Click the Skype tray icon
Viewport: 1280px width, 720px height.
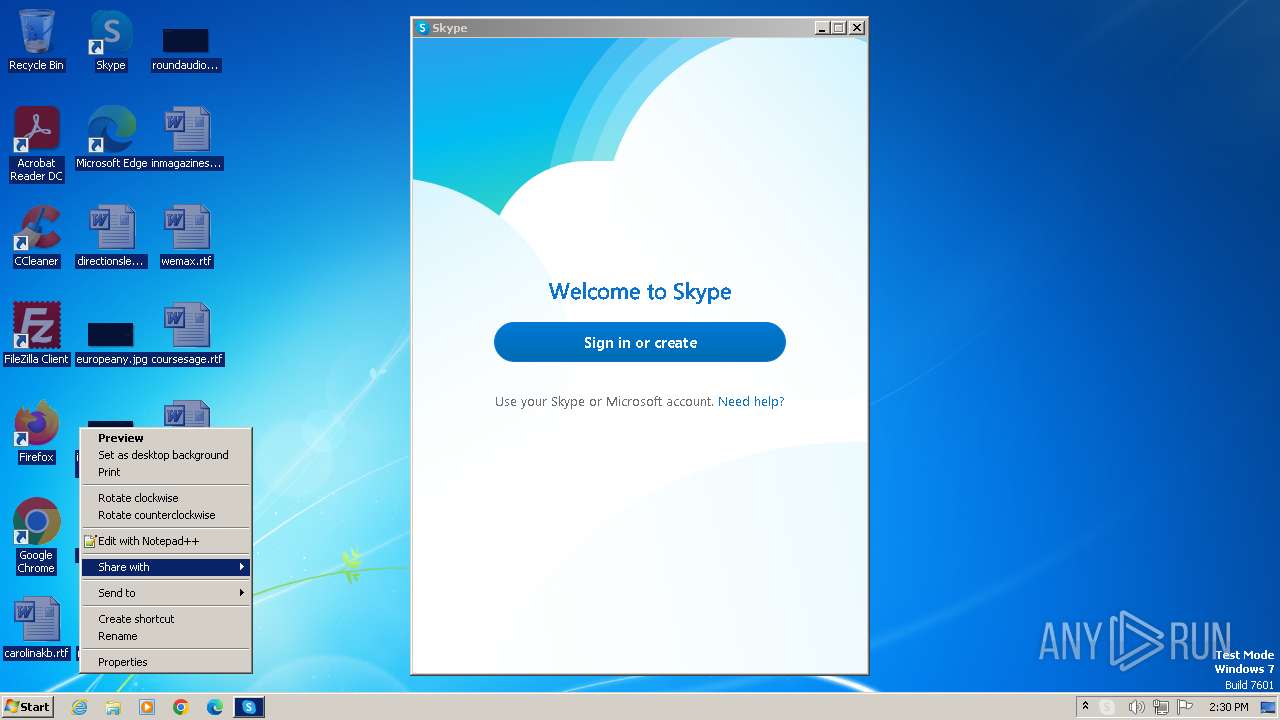tap(1107, 707)
